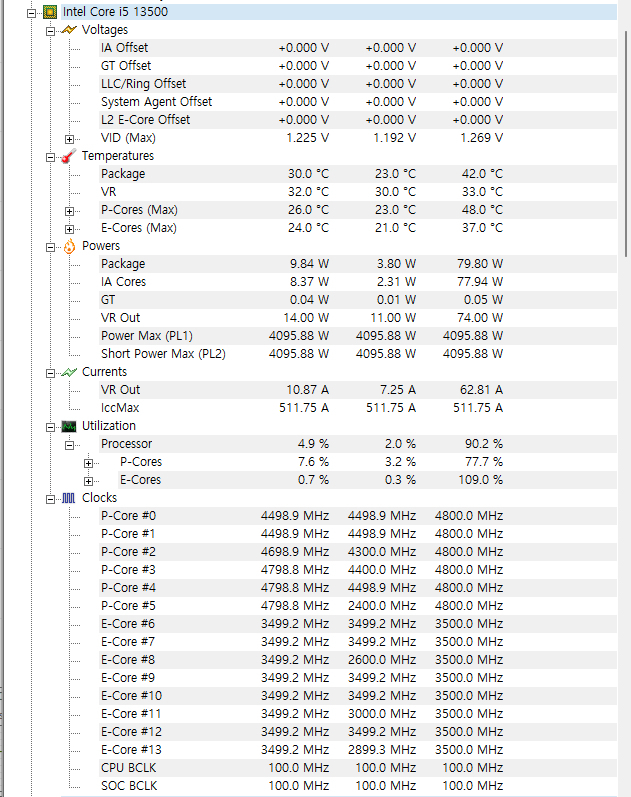Select the Powers label
This screenshot has width=631, height=797.
tap(101, 246)
